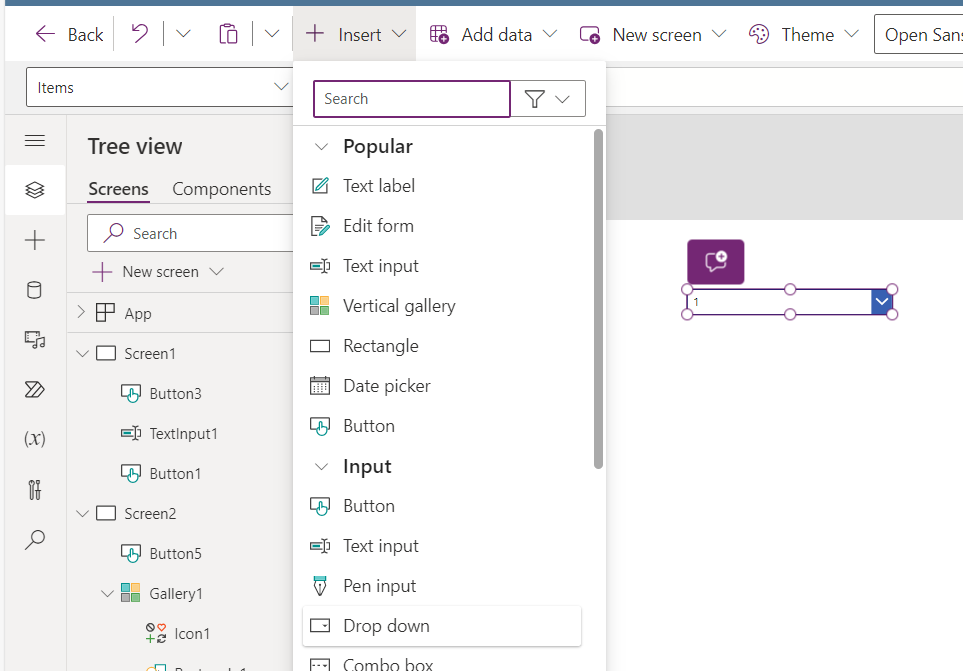Go back with the Back arrow
The height and width of the screenshot is (671, 963).
(x=69, y=34)
